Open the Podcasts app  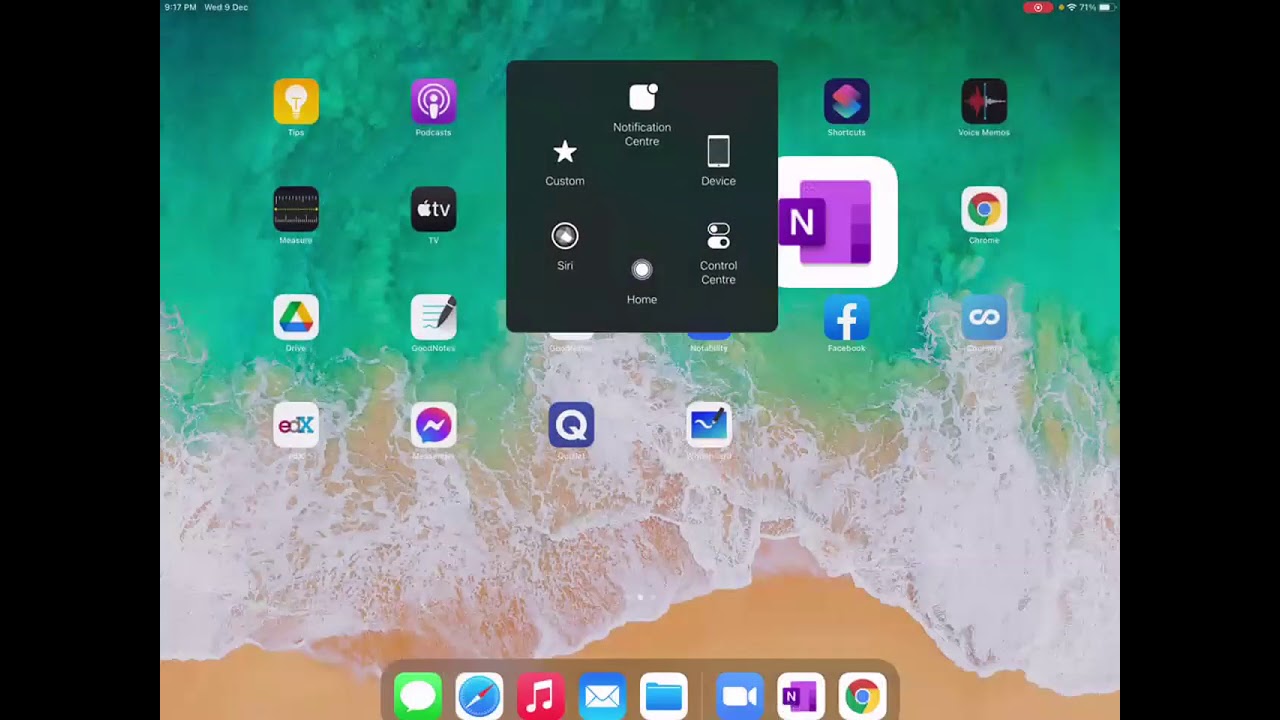(x=433, y=102)
